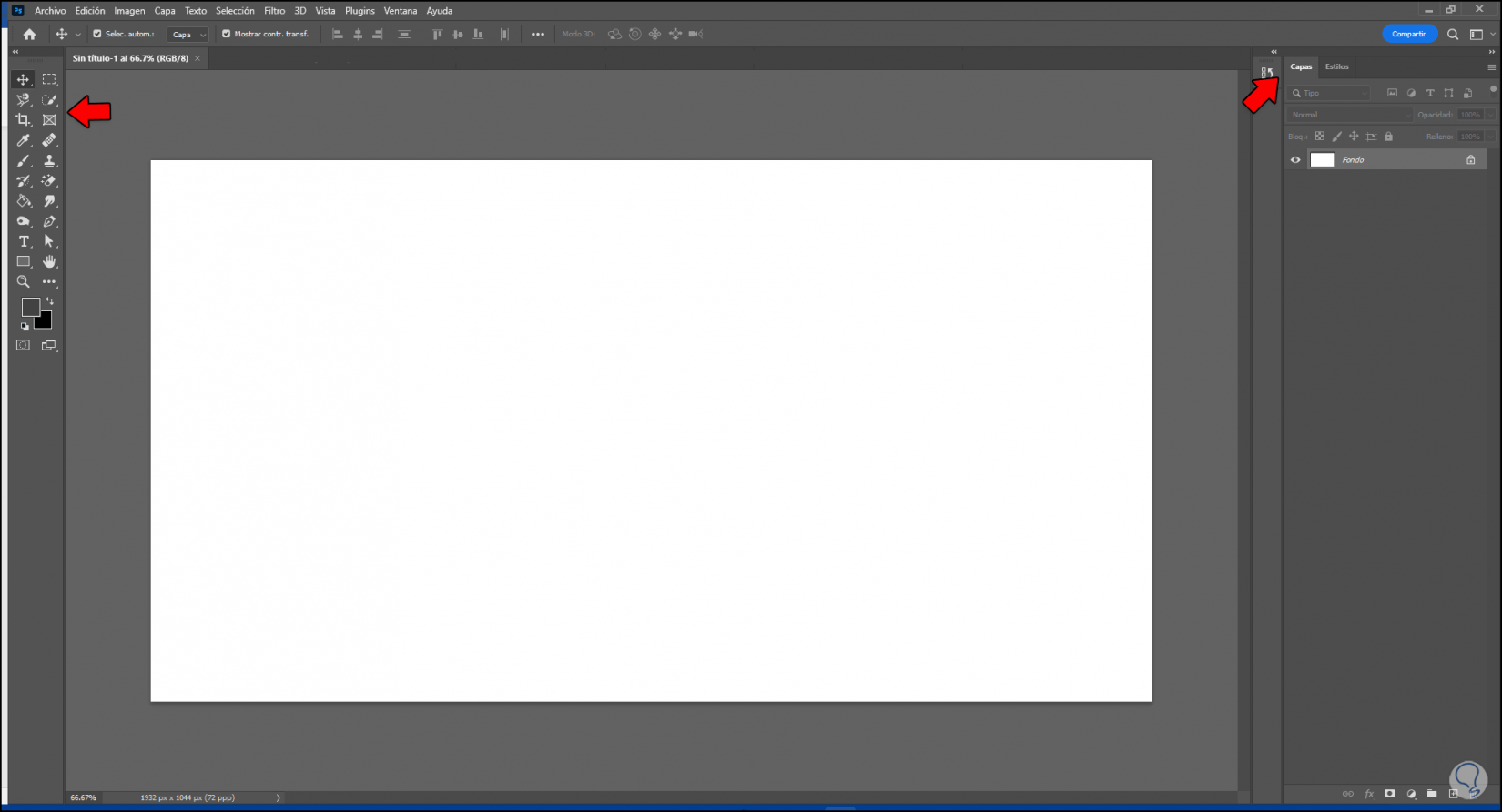Viewport: 1502px width, 812px height.
Task: Select the Rectangle shape tool
Action: click(x=24, y=261)
